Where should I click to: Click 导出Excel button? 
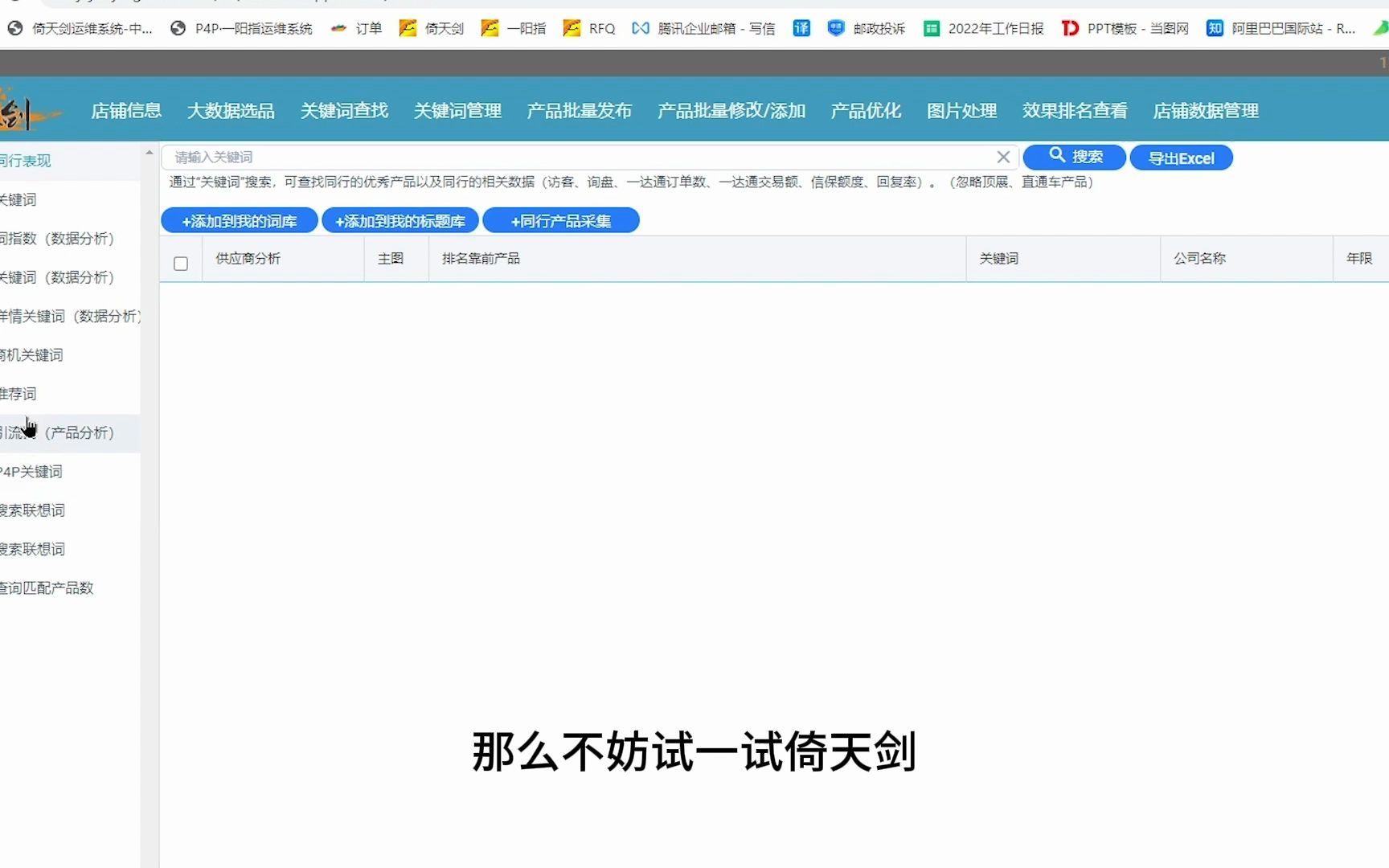1181,158
